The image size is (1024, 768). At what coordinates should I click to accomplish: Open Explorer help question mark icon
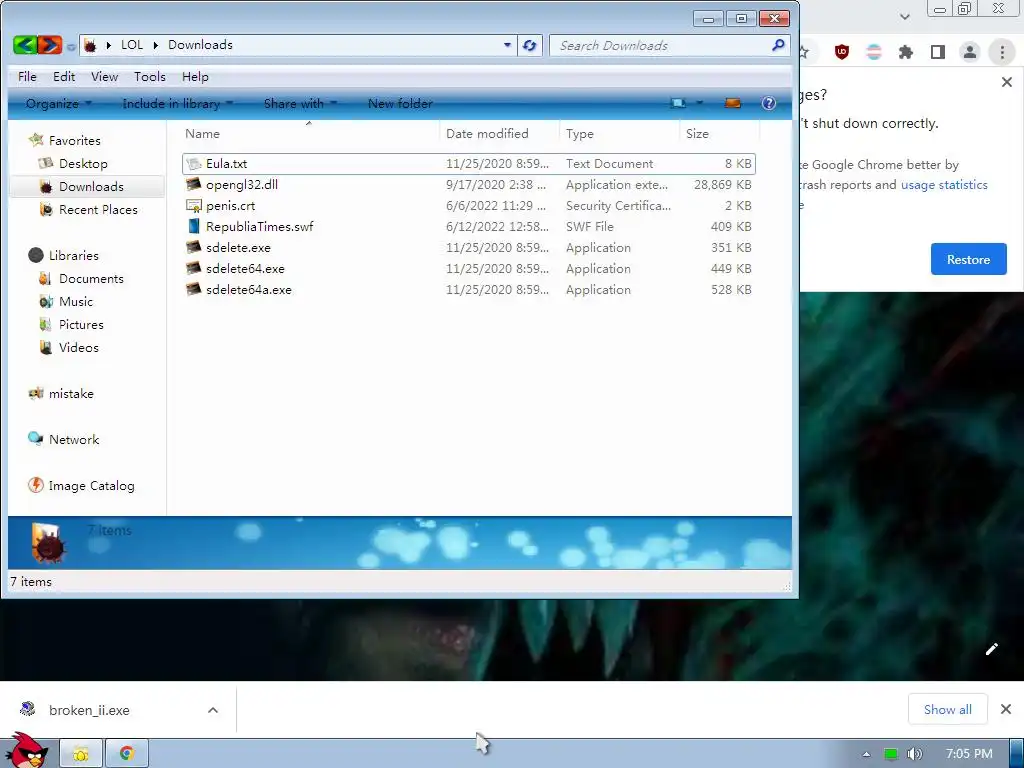coord(769,103)
